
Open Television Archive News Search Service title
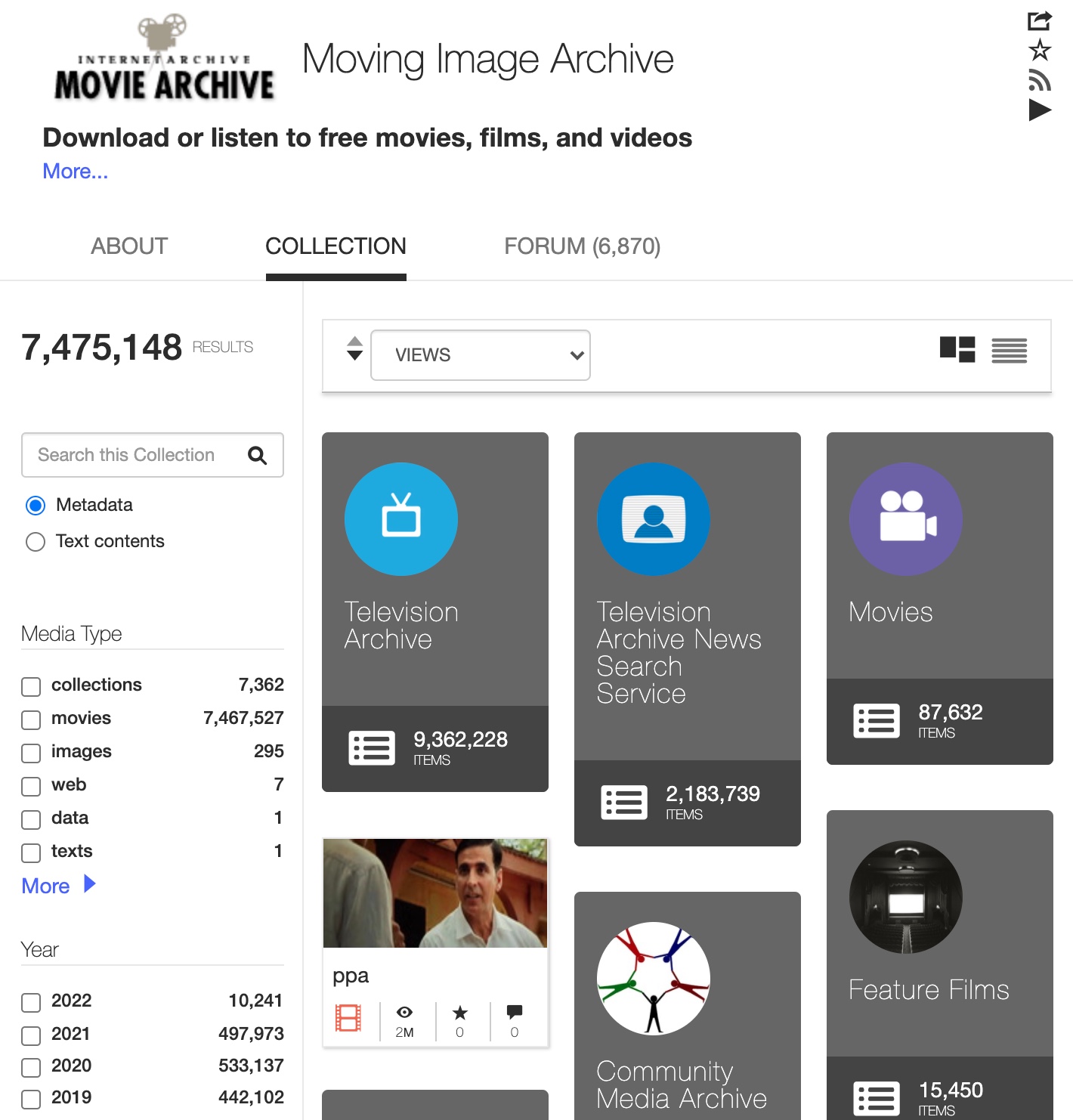(679, 653)
